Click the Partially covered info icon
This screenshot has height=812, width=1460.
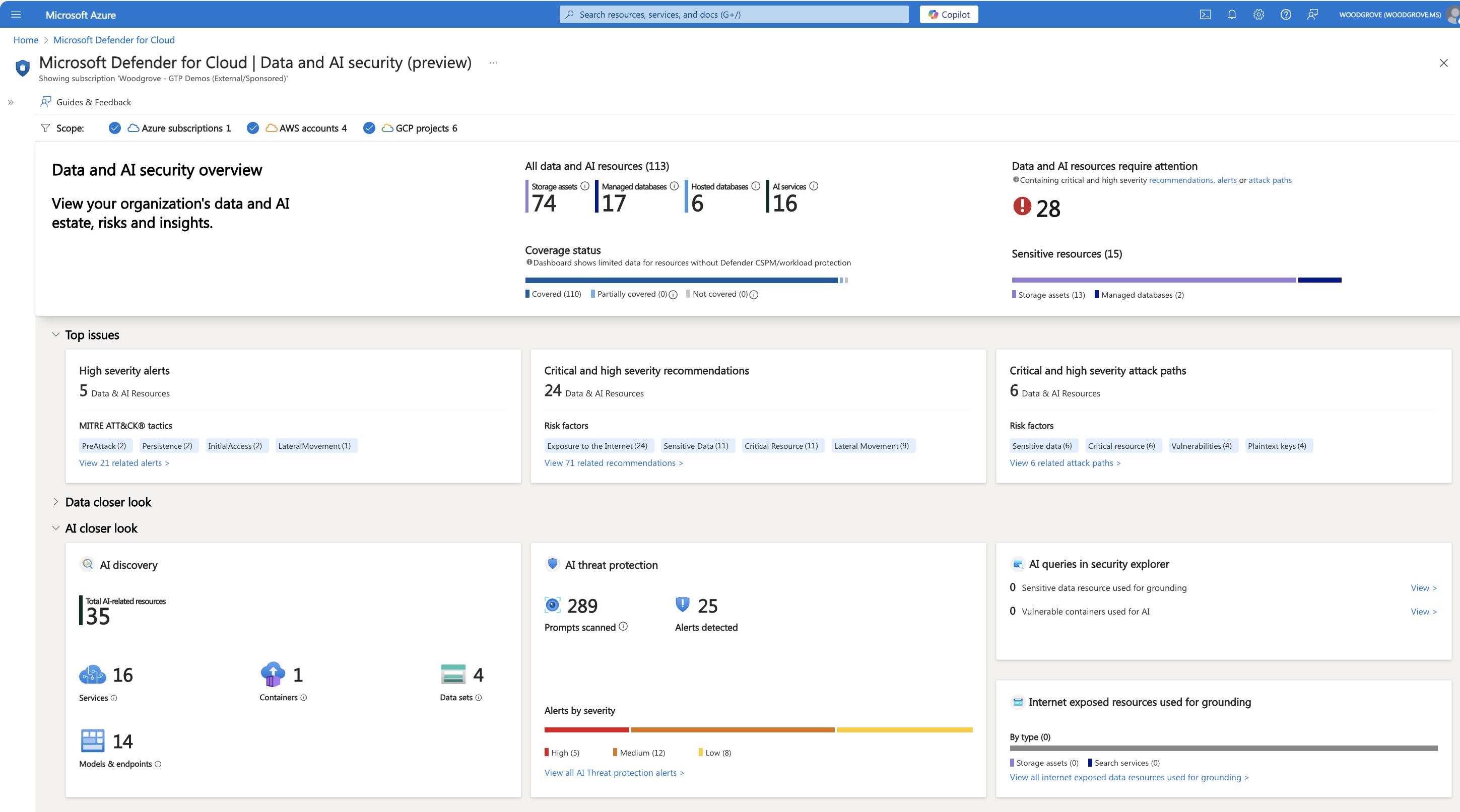click(673, 295)
